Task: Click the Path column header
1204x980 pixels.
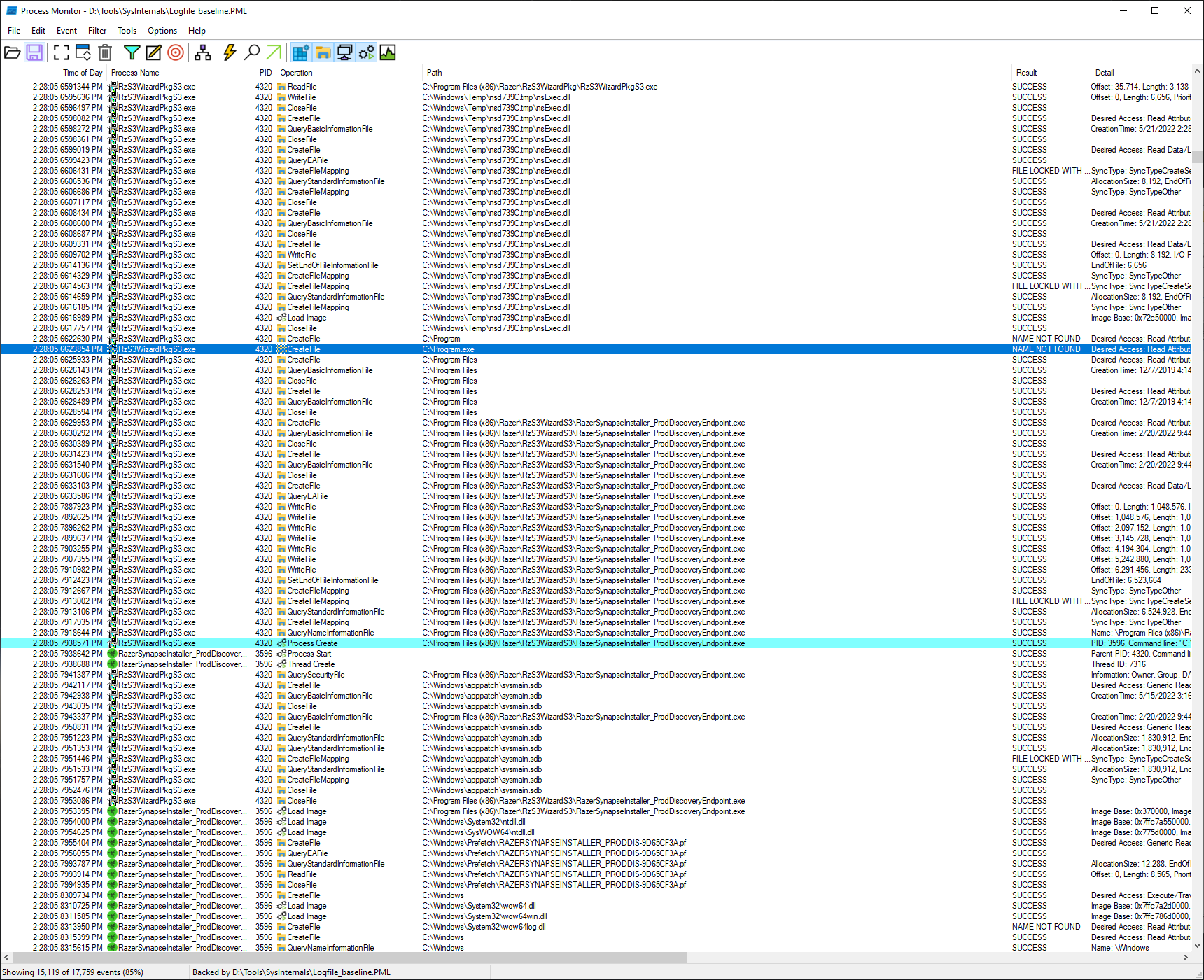Action: (x=716, y=73)
